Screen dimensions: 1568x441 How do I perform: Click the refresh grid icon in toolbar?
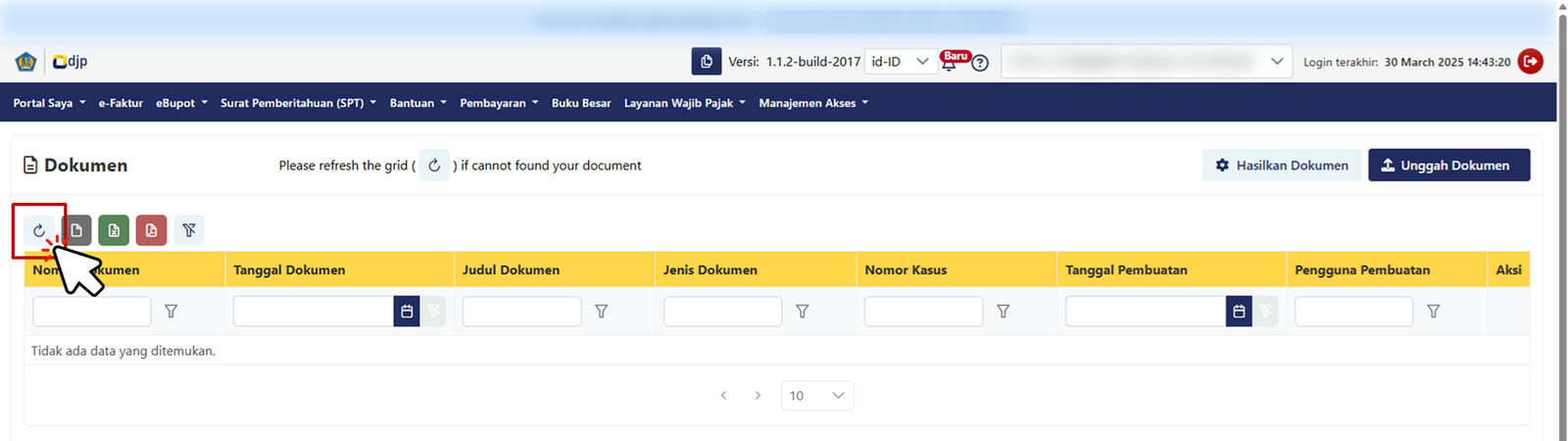[x=39, y=230]
